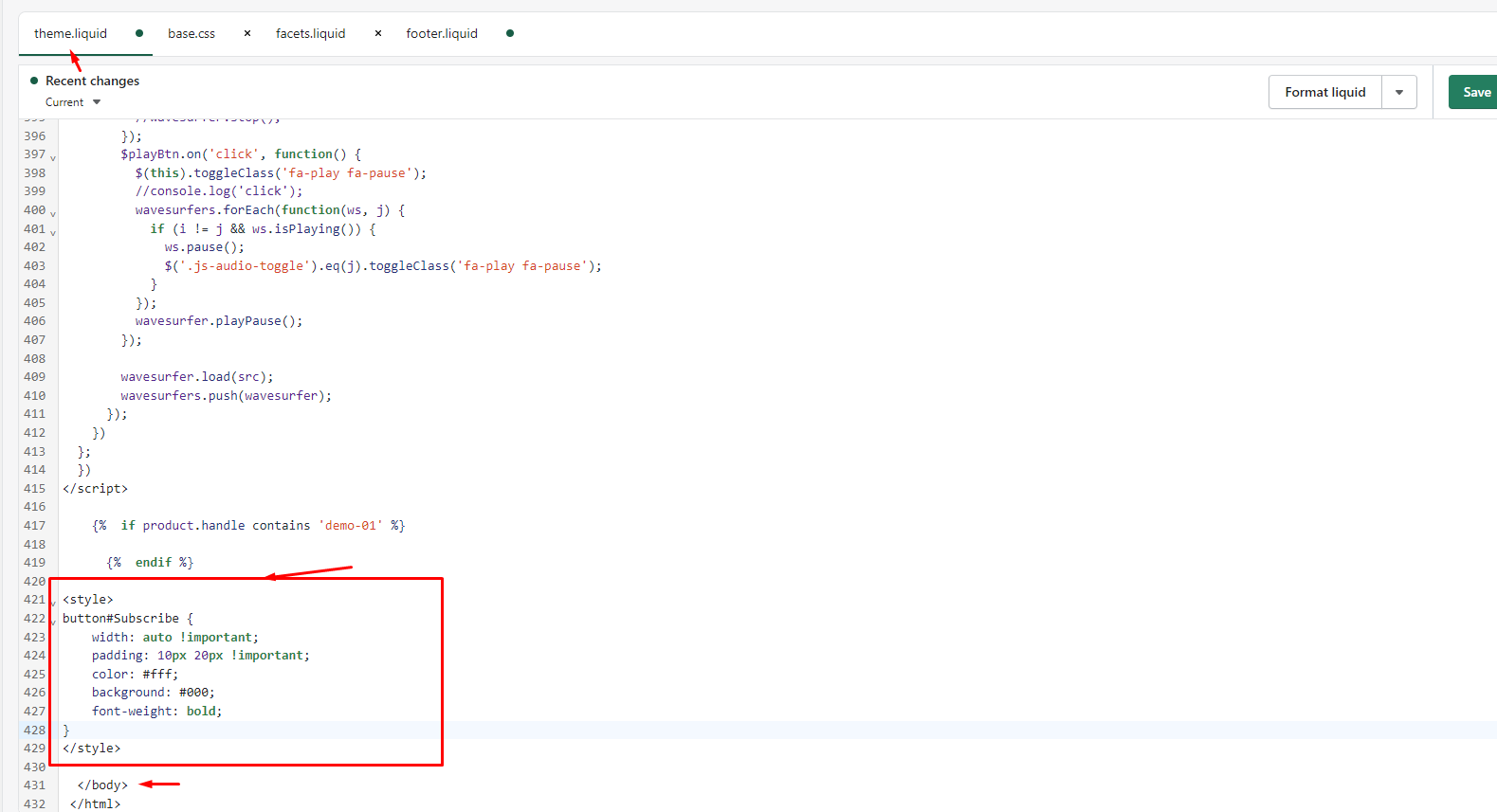Image resolution: width=1497 pixels, height=812 pixels.
Task: Save the file with the Save button
Action: pos(1473,92)
